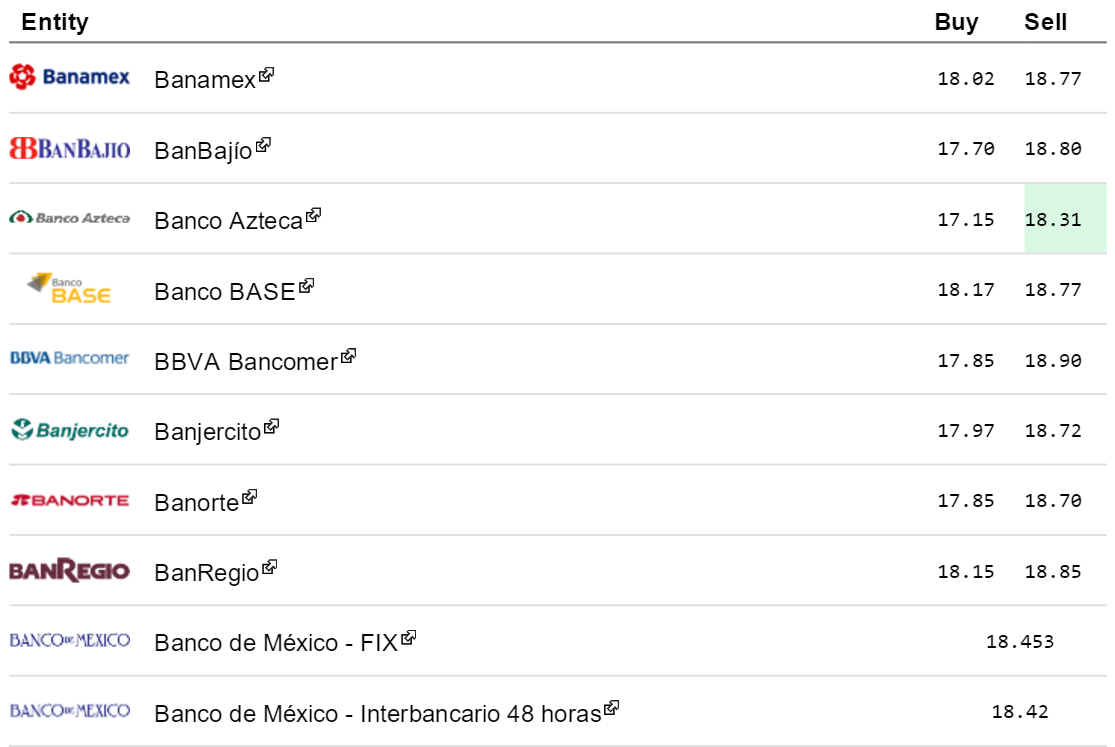Follow the BBVA Bancomer link
The height and width of the screenshot is (747, 1115).
tap(246, 362)
